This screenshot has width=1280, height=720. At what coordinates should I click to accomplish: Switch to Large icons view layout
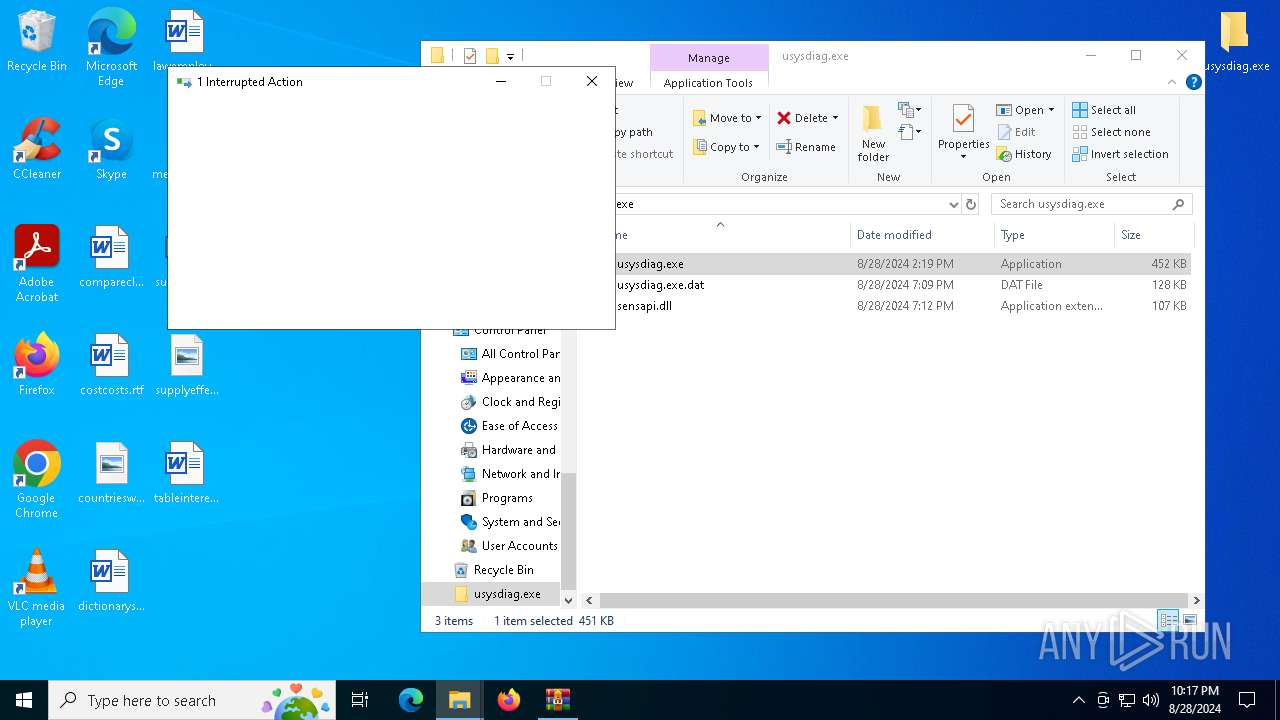pos(1190,621)
